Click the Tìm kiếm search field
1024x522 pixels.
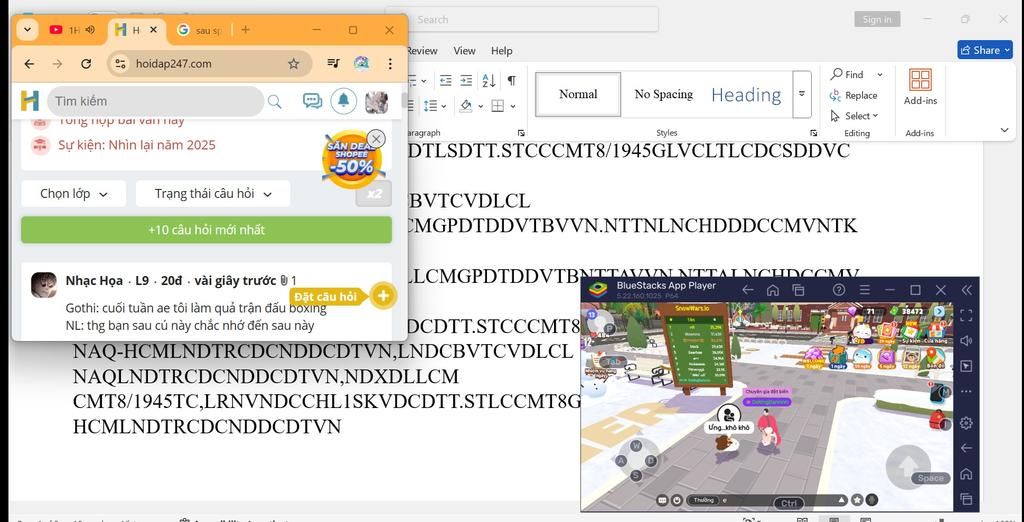[x=155, y=101]
